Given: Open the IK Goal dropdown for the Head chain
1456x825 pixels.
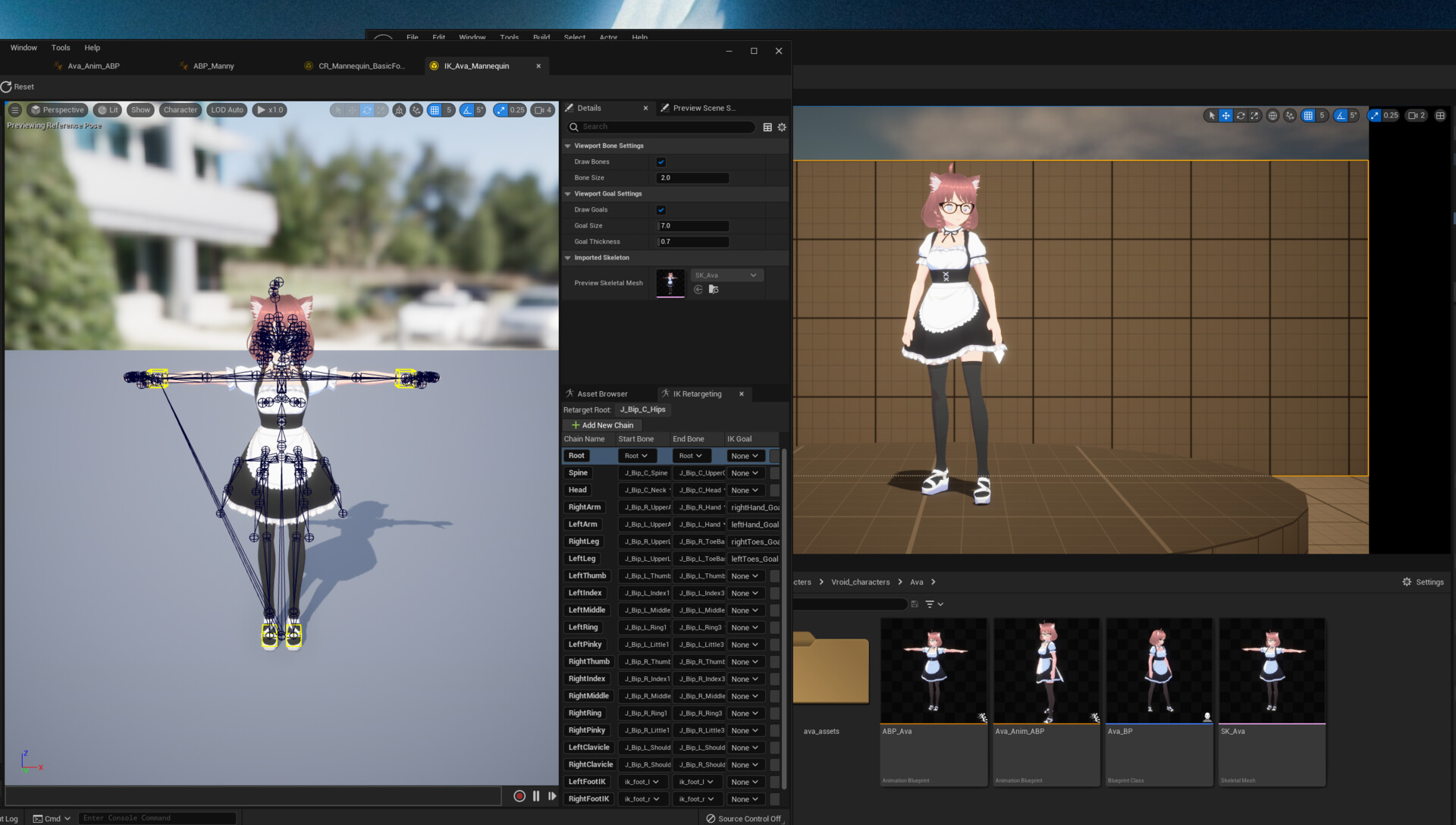Looking at the screenshot, I should pos(745,490).
